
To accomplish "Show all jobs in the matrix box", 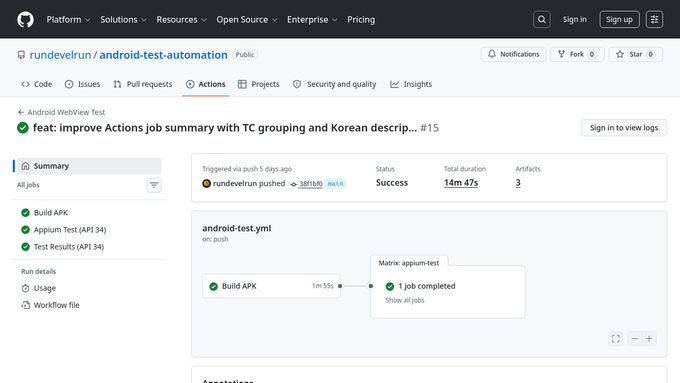I will [405, 300].
